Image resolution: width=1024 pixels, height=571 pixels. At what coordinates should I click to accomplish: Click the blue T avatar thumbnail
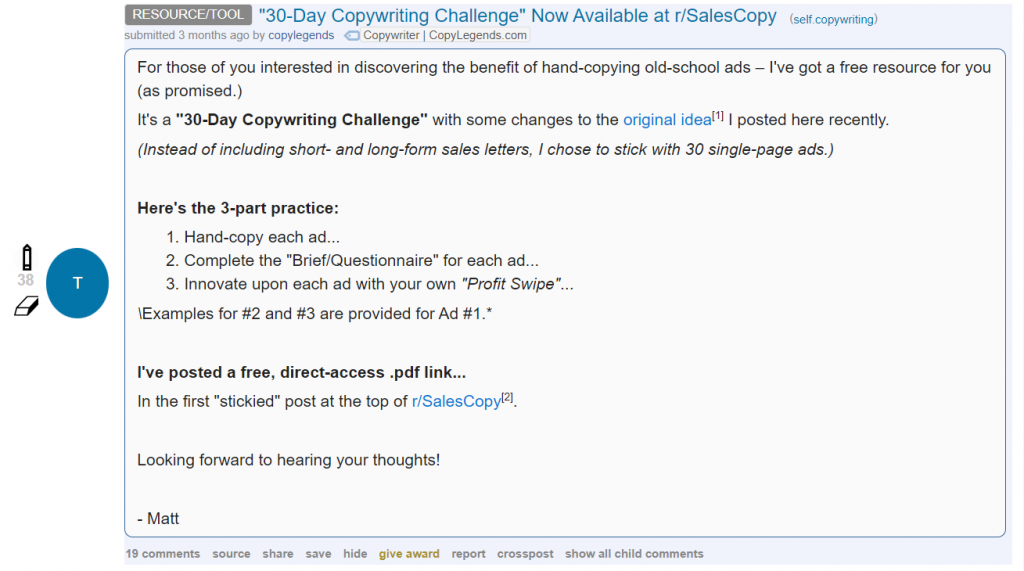[77, 283]
